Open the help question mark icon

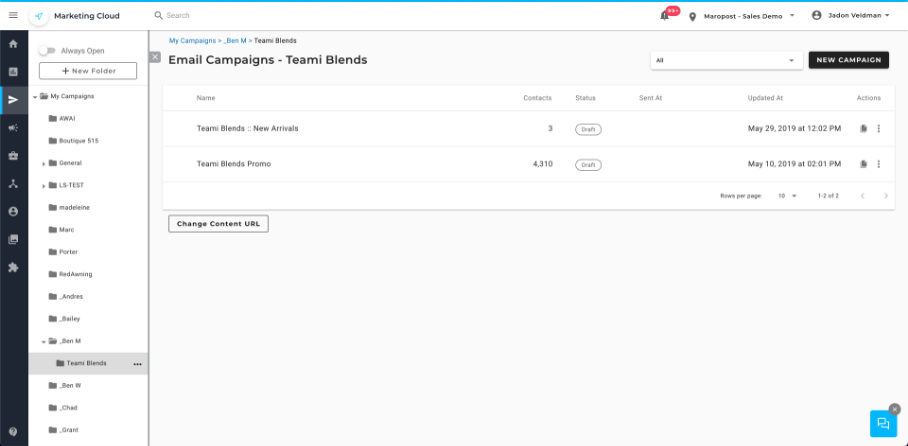pos(13,432)
